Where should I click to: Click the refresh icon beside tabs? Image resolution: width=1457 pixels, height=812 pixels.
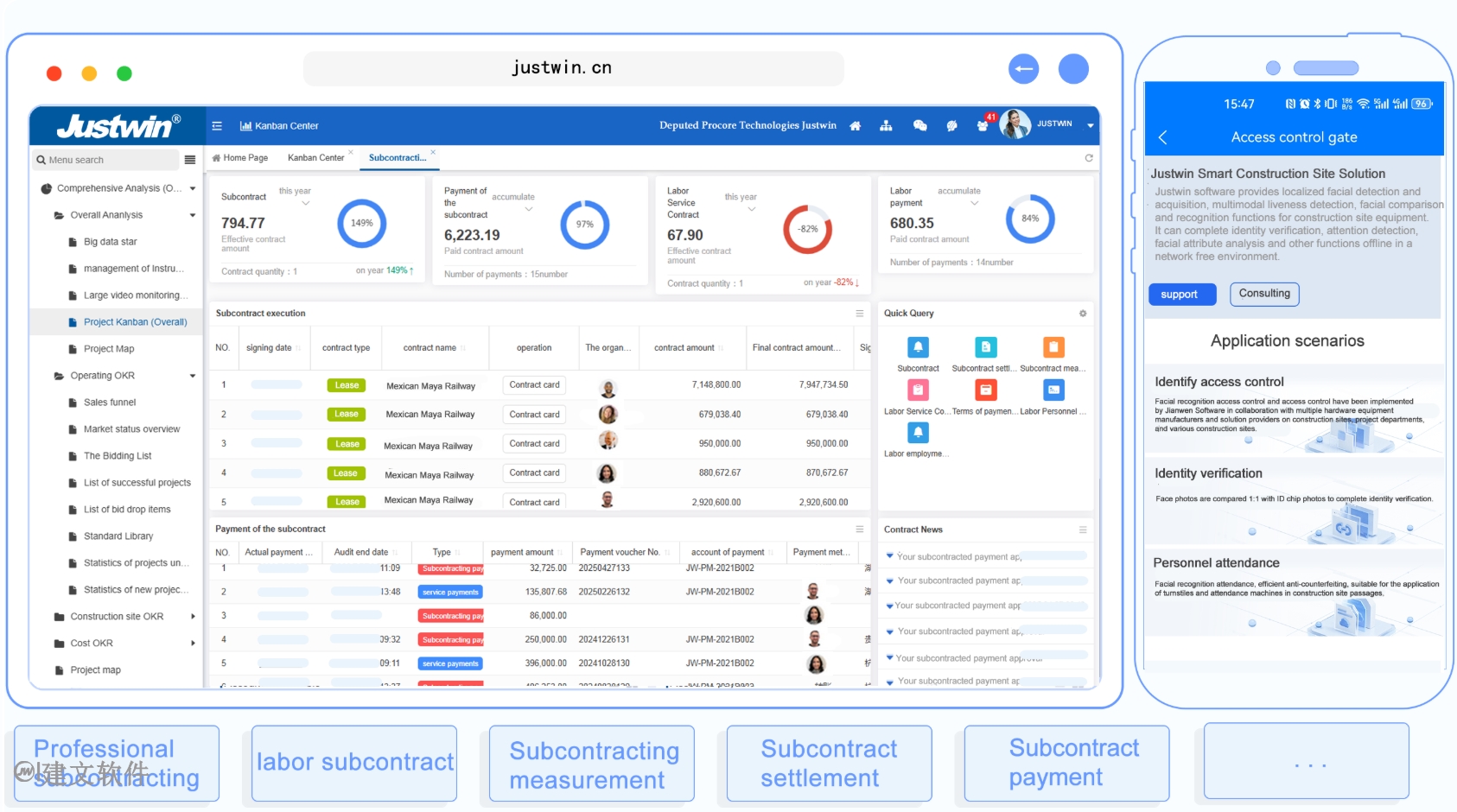point(1089,158)
